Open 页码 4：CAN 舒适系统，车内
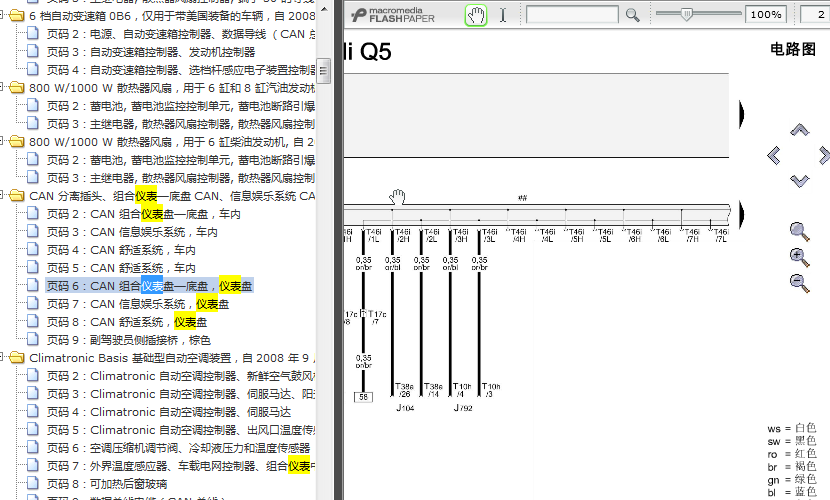This screenshot has width=830, height=500. click(121, 250)
